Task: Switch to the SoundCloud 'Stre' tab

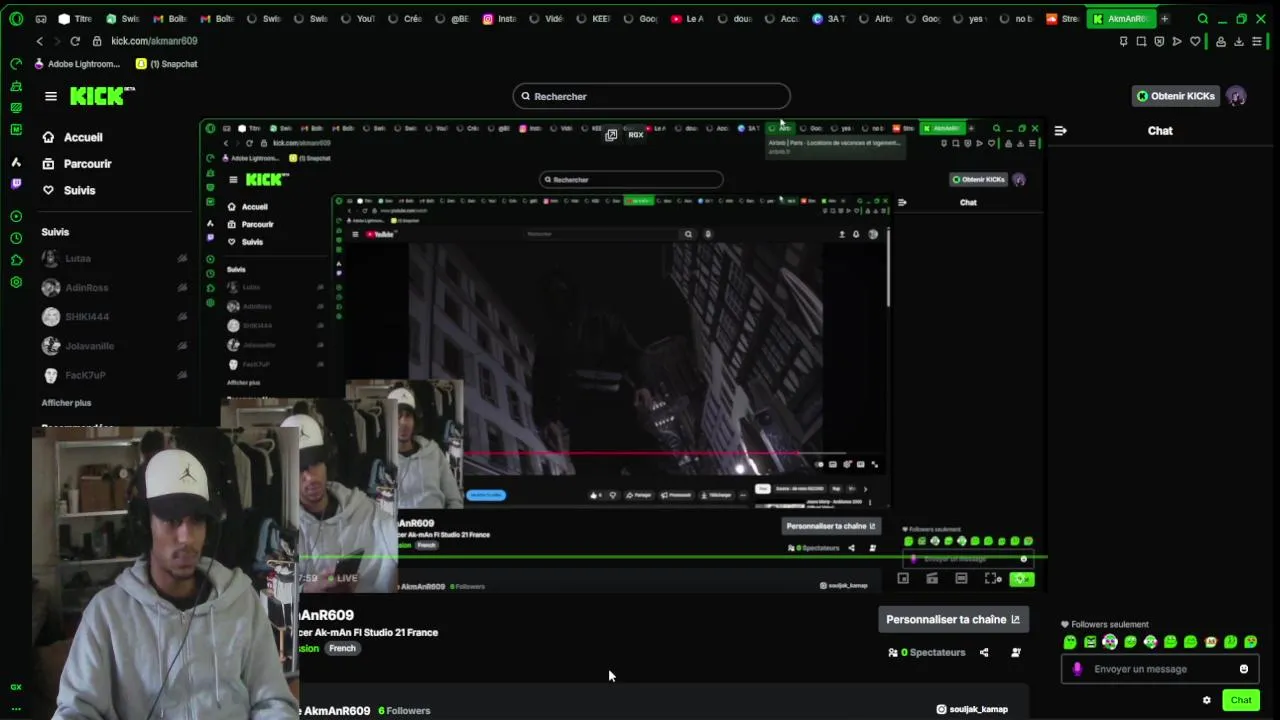Action: point(1063,18)
